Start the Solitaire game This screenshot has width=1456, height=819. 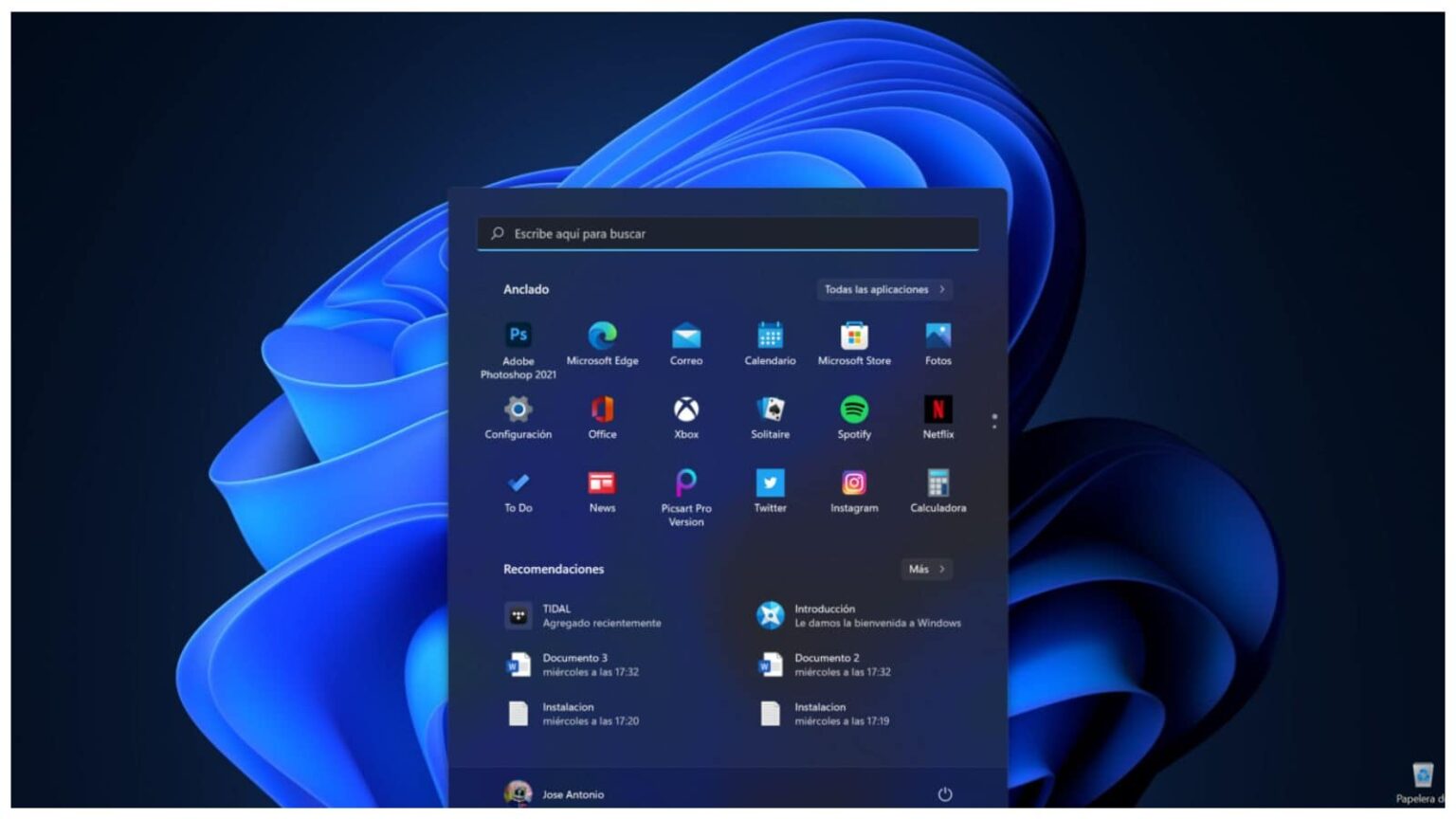pyautogui.click(x=770, y=417)
